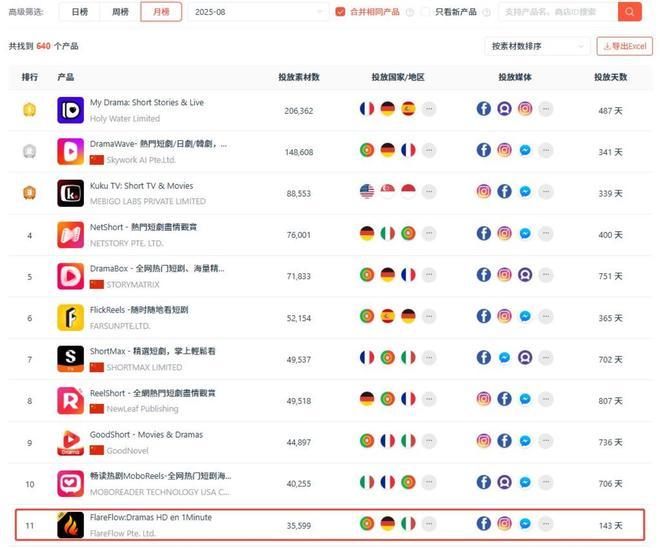
Task: Click Facebook icon in My Drama row
Action: click(x=484, y=109)
